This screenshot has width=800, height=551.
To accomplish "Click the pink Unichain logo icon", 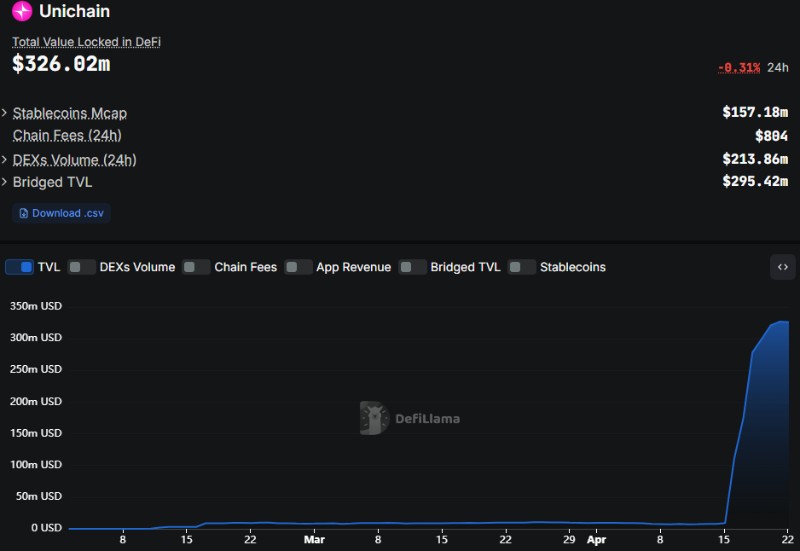I will tap(22, 12).
